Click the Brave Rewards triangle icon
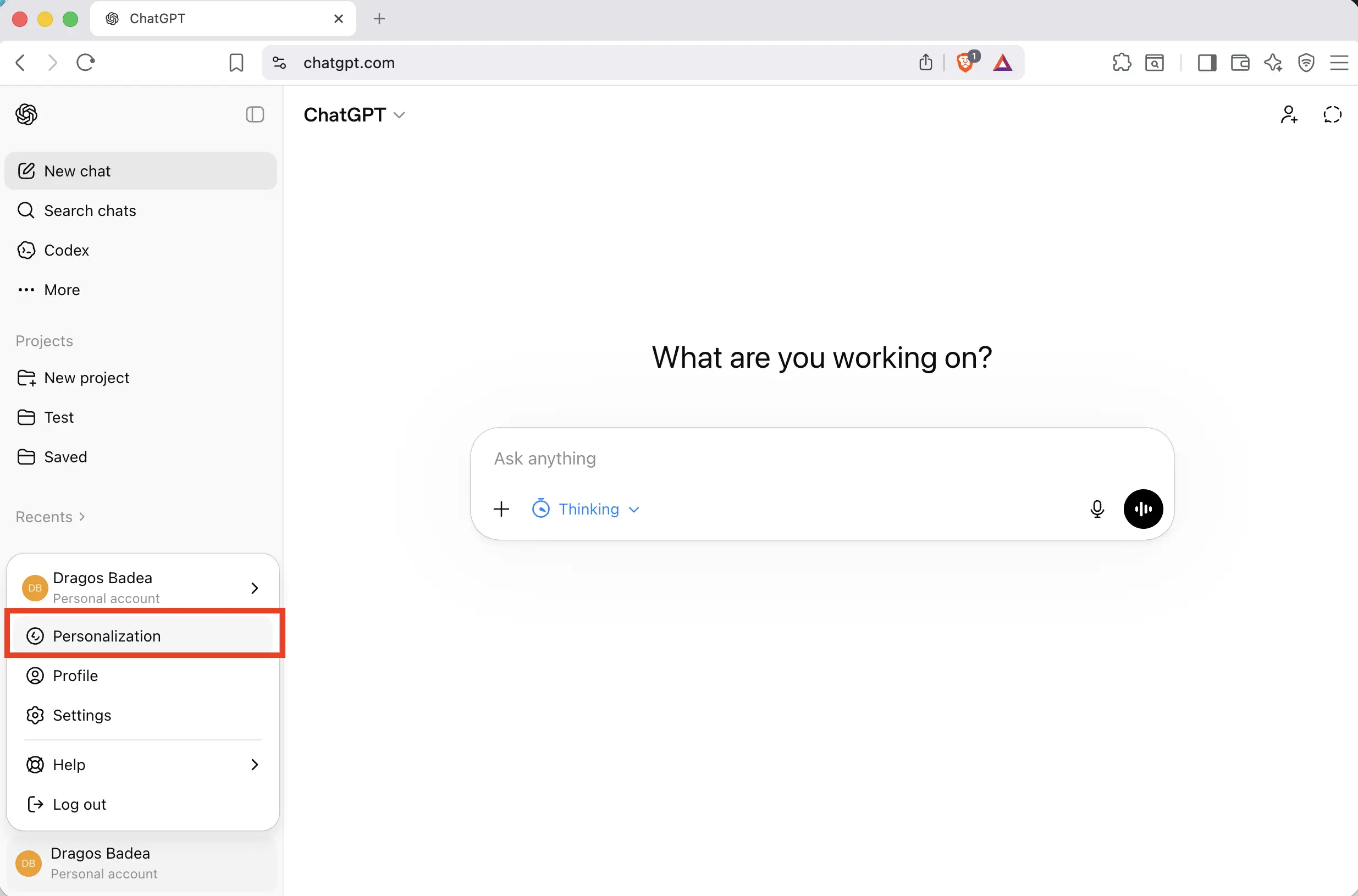Screen dimensions: 1358x896 [x=1003, y=62]
